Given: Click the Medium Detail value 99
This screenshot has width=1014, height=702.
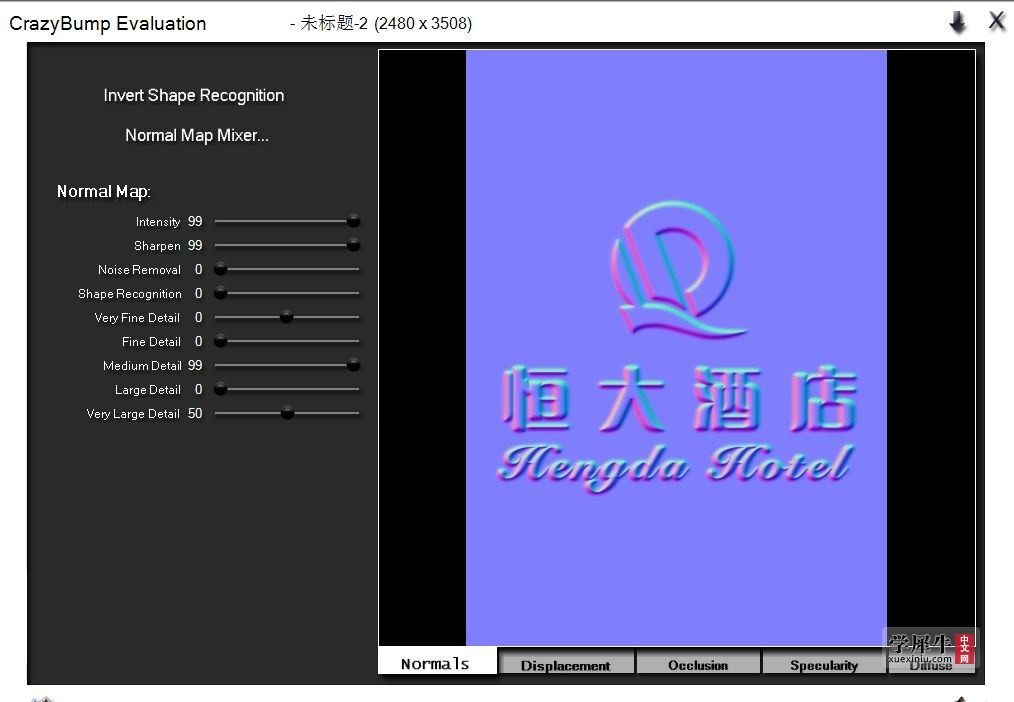Looking at the screenshot, I should [195, 366].
